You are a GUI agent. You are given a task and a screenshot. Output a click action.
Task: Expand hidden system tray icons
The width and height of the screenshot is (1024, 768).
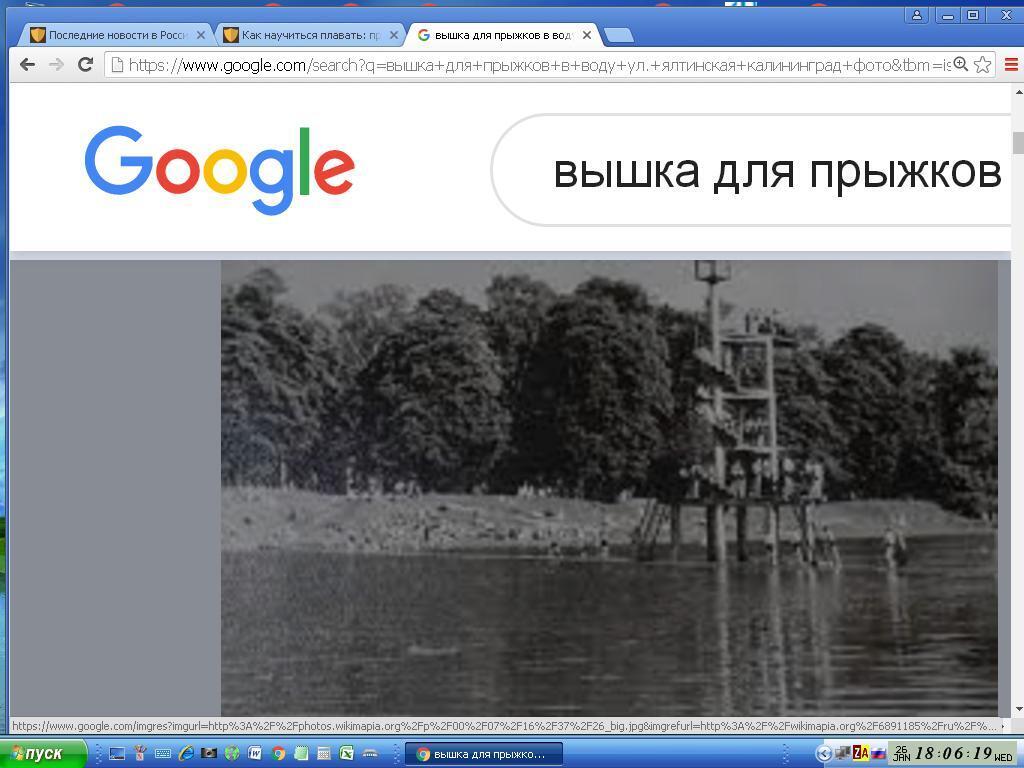pyautogui.click(x=823, y=753)
